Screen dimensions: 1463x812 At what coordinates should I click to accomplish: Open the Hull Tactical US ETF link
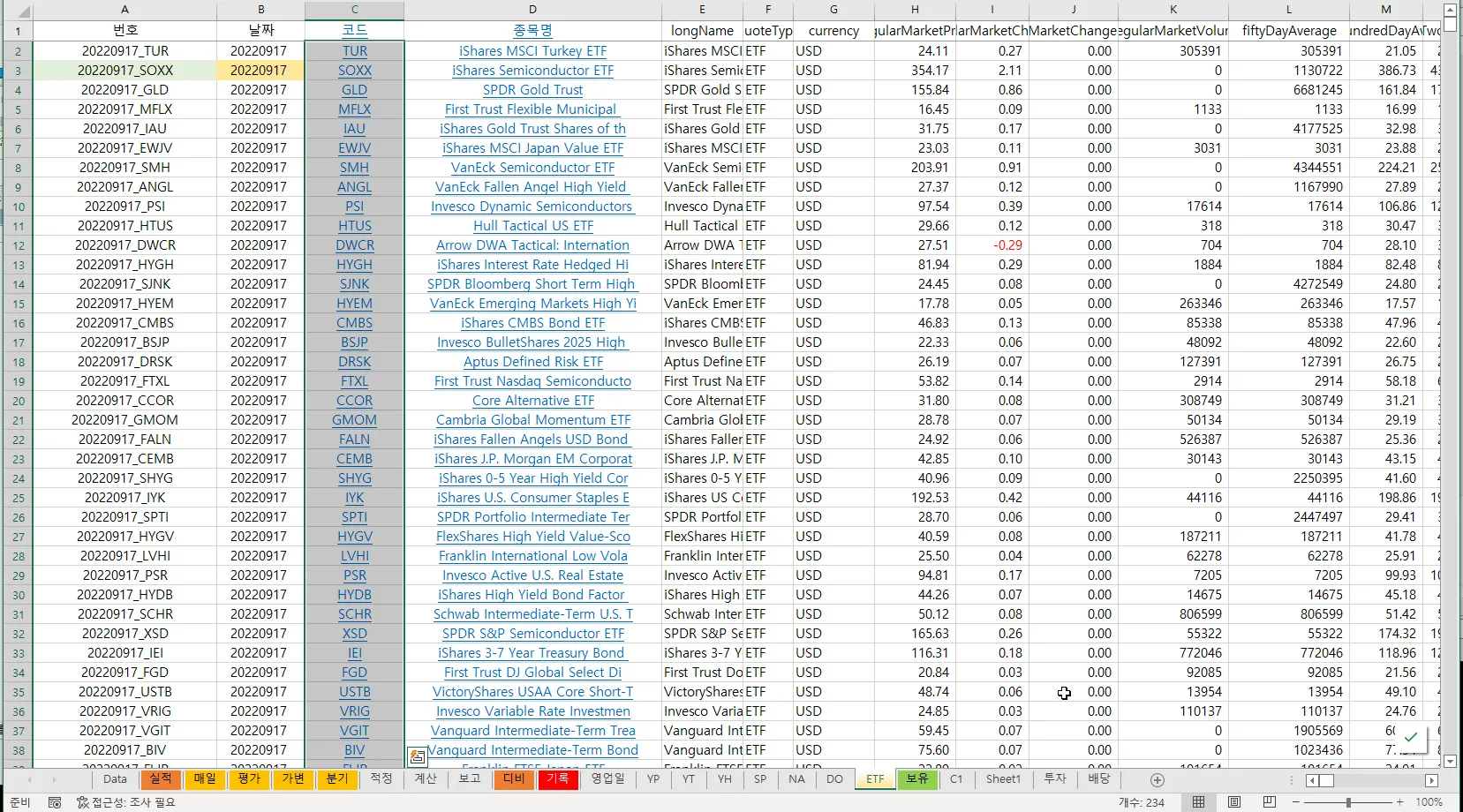pos(533,226)
